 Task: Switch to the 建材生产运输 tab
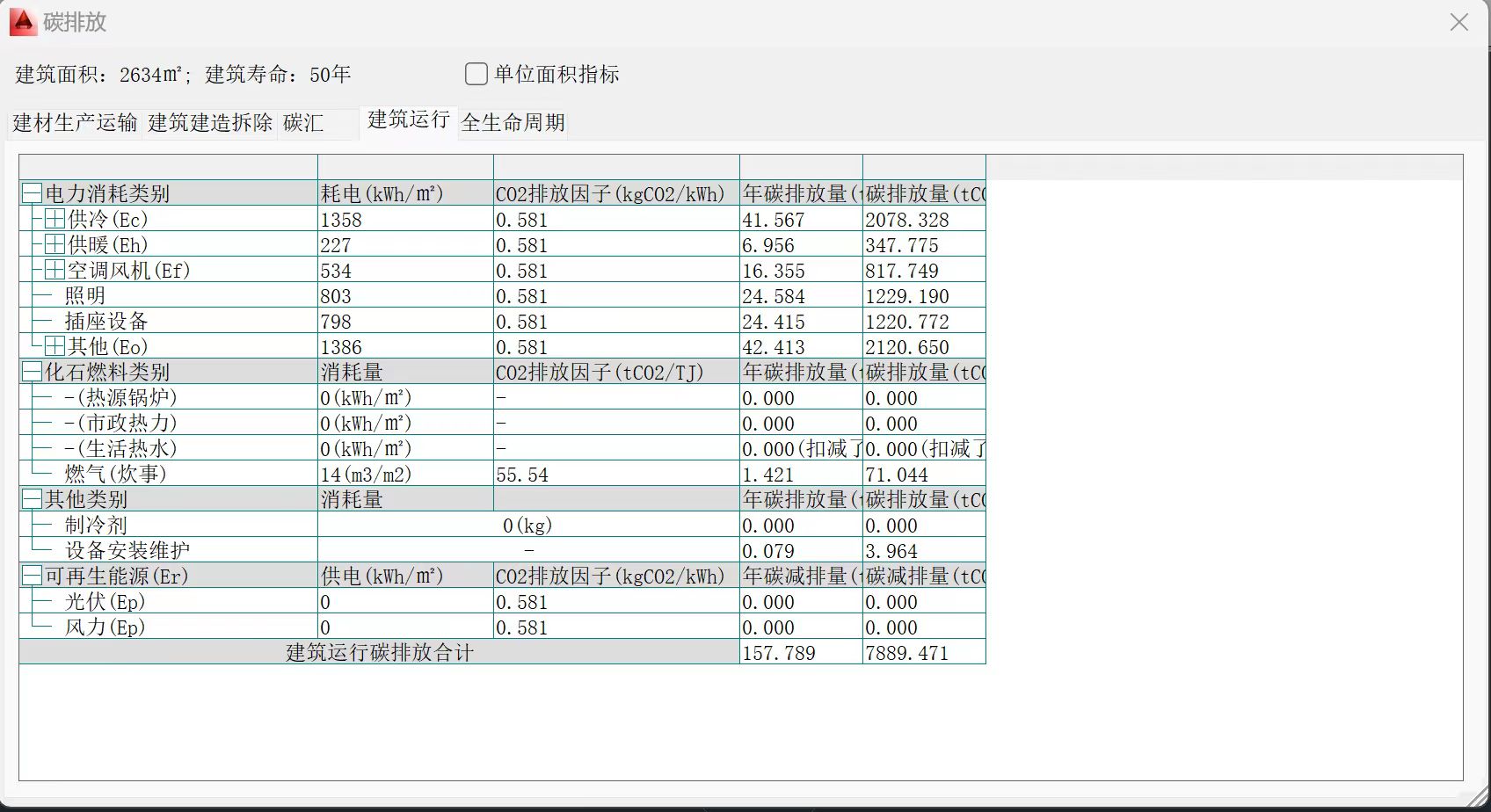pyautogui.click(x=75, y=123)
